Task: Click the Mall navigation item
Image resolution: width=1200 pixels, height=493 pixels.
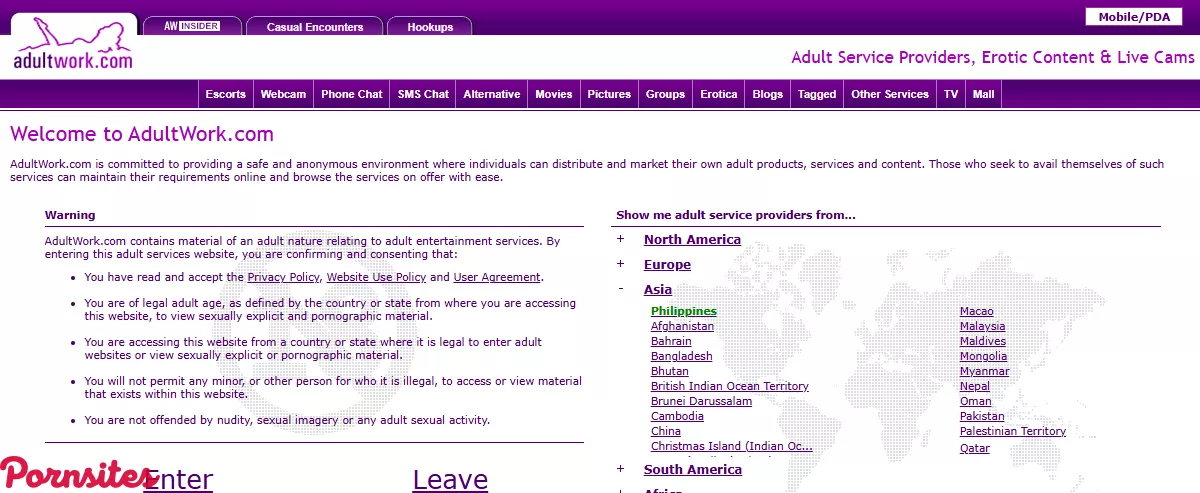Action: (x=983, y=94)
